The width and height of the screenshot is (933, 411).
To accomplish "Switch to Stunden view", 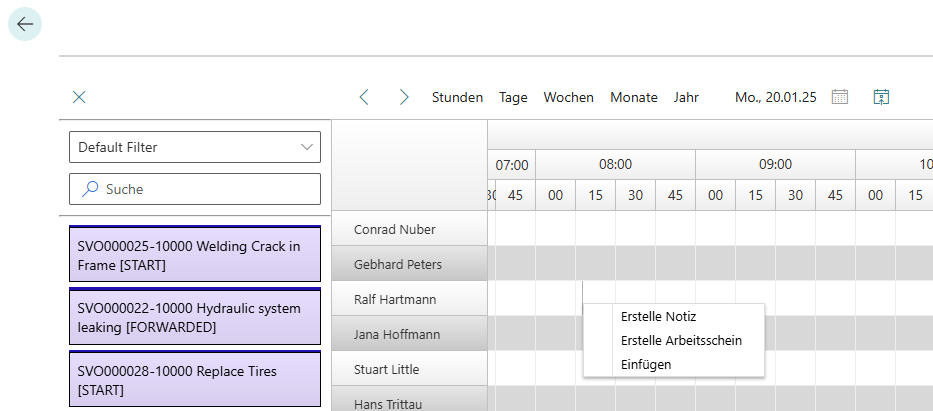I will click(458, 98).
